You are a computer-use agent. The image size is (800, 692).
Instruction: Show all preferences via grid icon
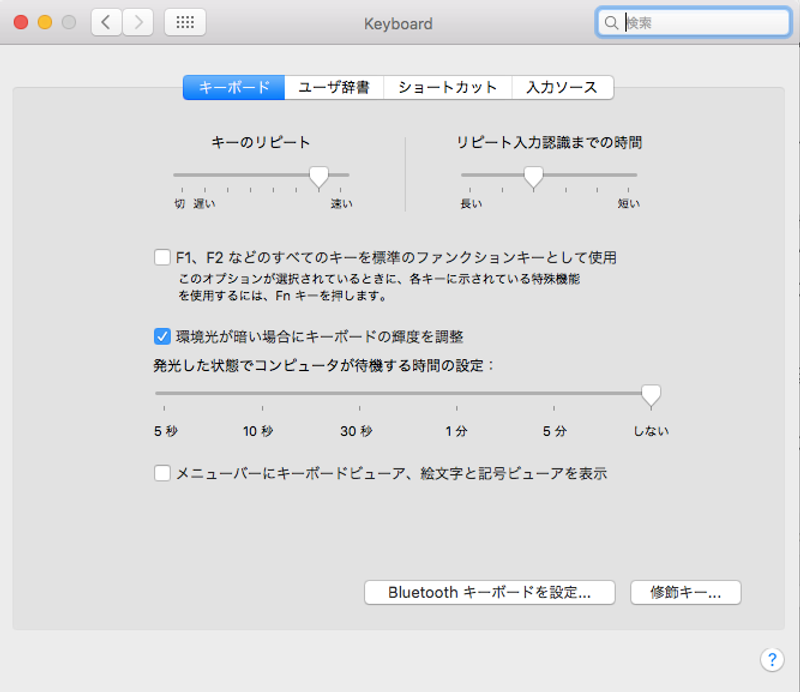click(x=185, y=22)
